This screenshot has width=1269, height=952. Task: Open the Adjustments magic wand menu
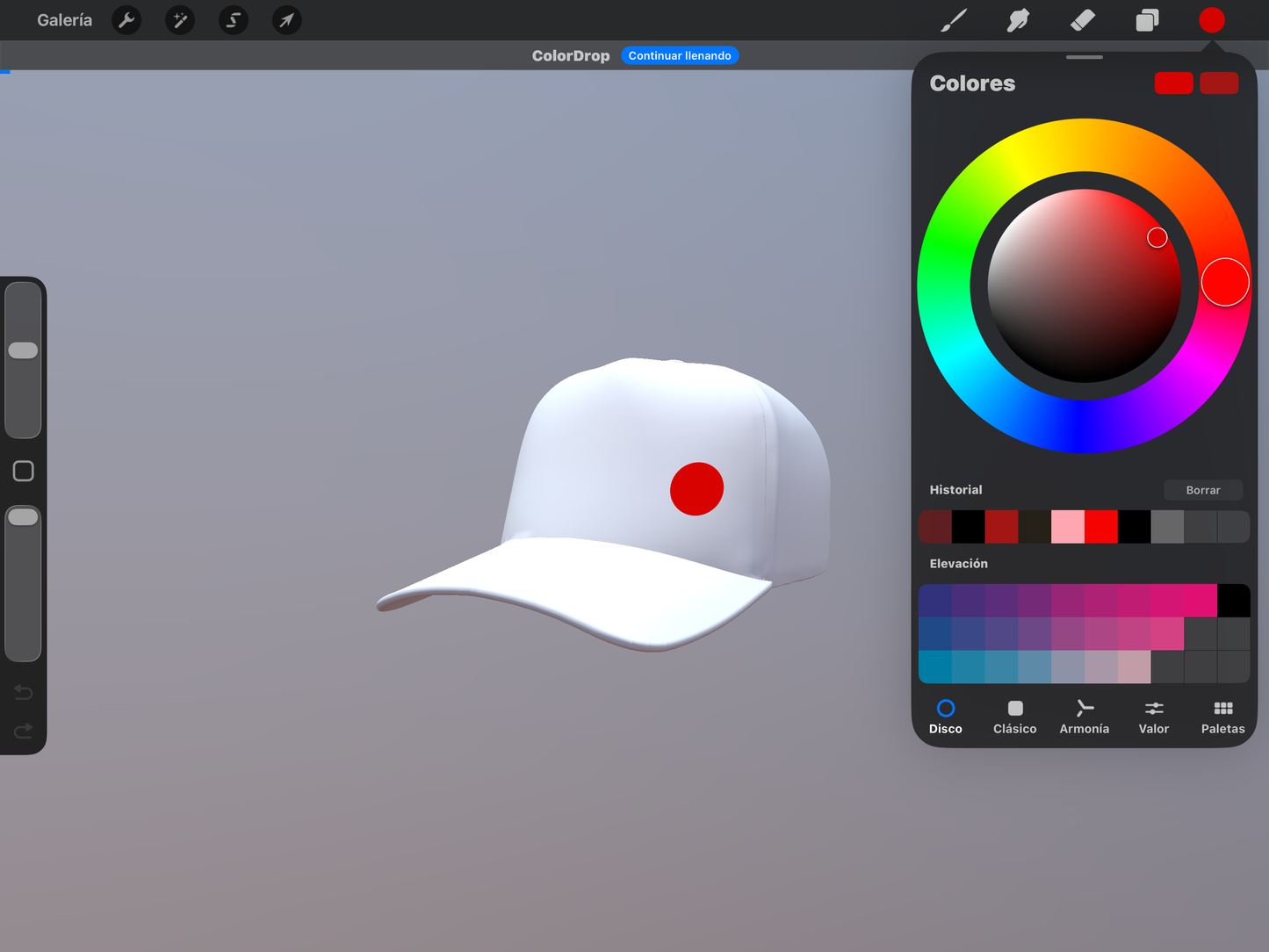(180, 20)
